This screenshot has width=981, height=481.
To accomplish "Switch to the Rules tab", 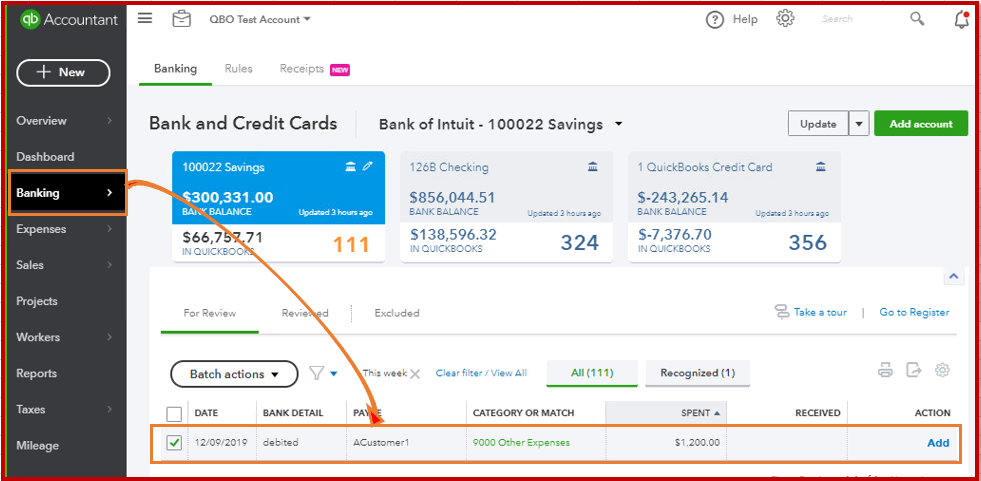I will (238, 69).
